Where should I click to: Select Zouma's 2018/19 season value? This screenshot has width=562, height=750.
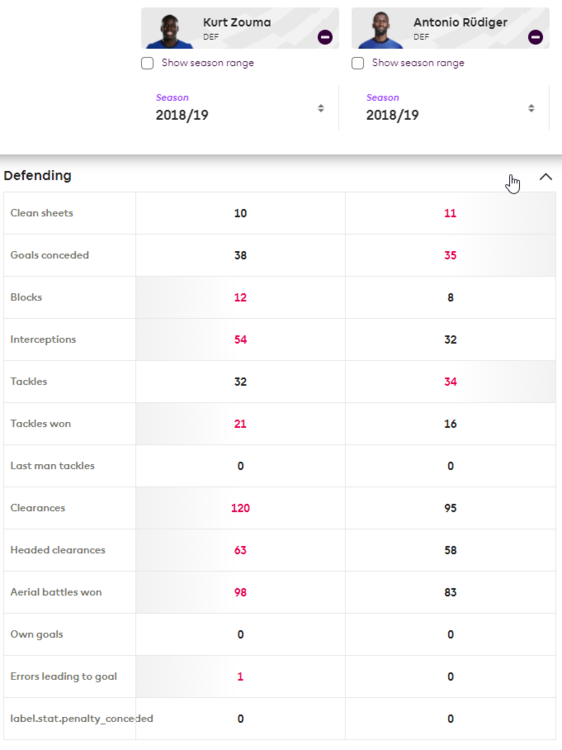[182, 115]
